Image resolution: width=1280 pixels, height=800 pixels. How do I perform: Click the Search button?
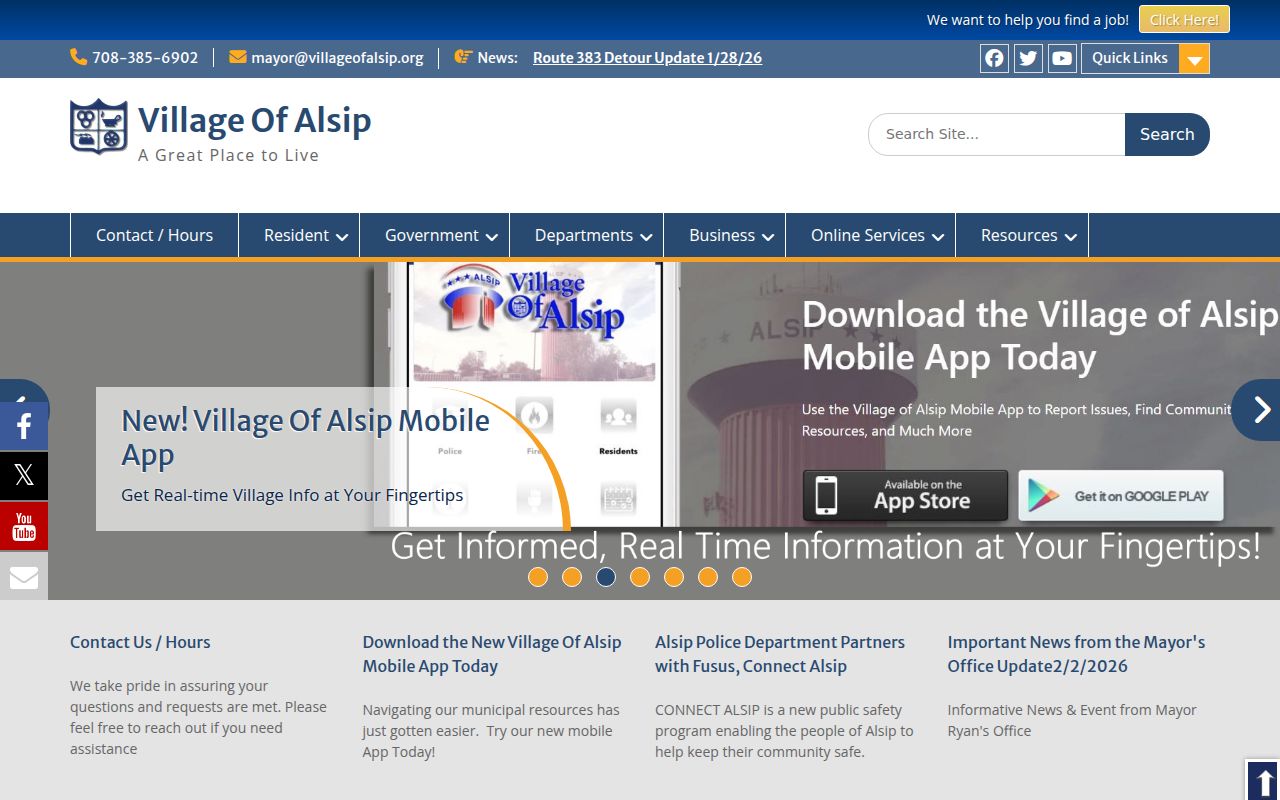(1167, 134)
